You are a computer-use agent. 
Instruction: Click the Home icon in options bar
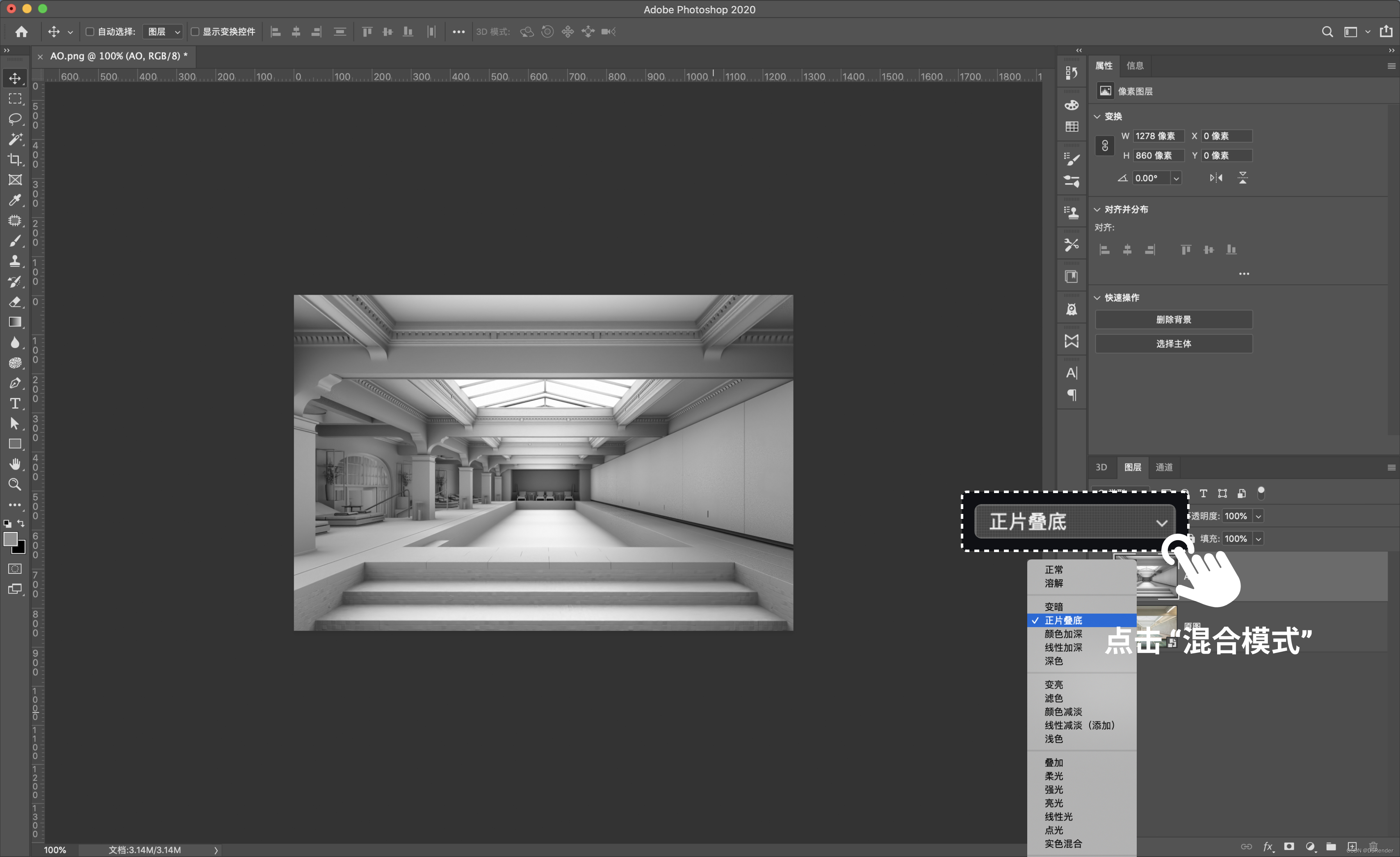(x=22, y=32)
